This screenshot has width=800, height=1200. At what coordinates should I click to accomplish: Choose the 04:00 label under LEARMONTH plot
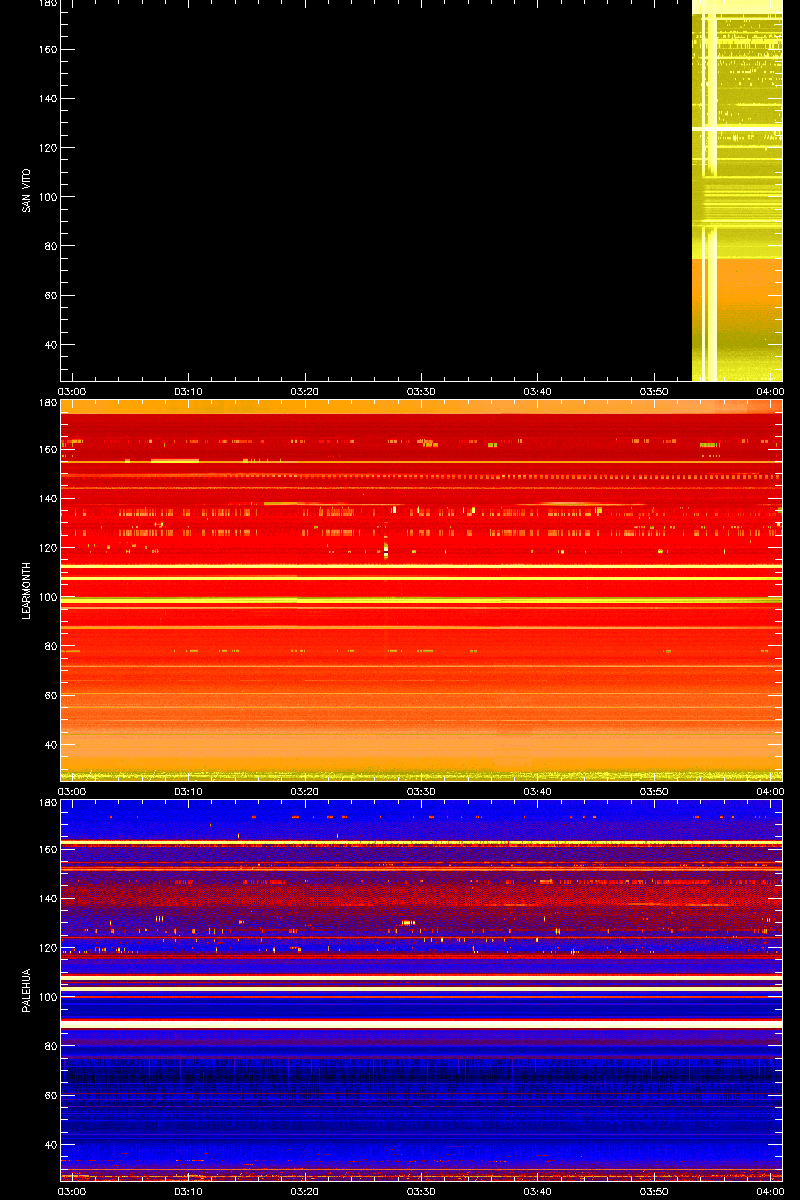point(770,791)
